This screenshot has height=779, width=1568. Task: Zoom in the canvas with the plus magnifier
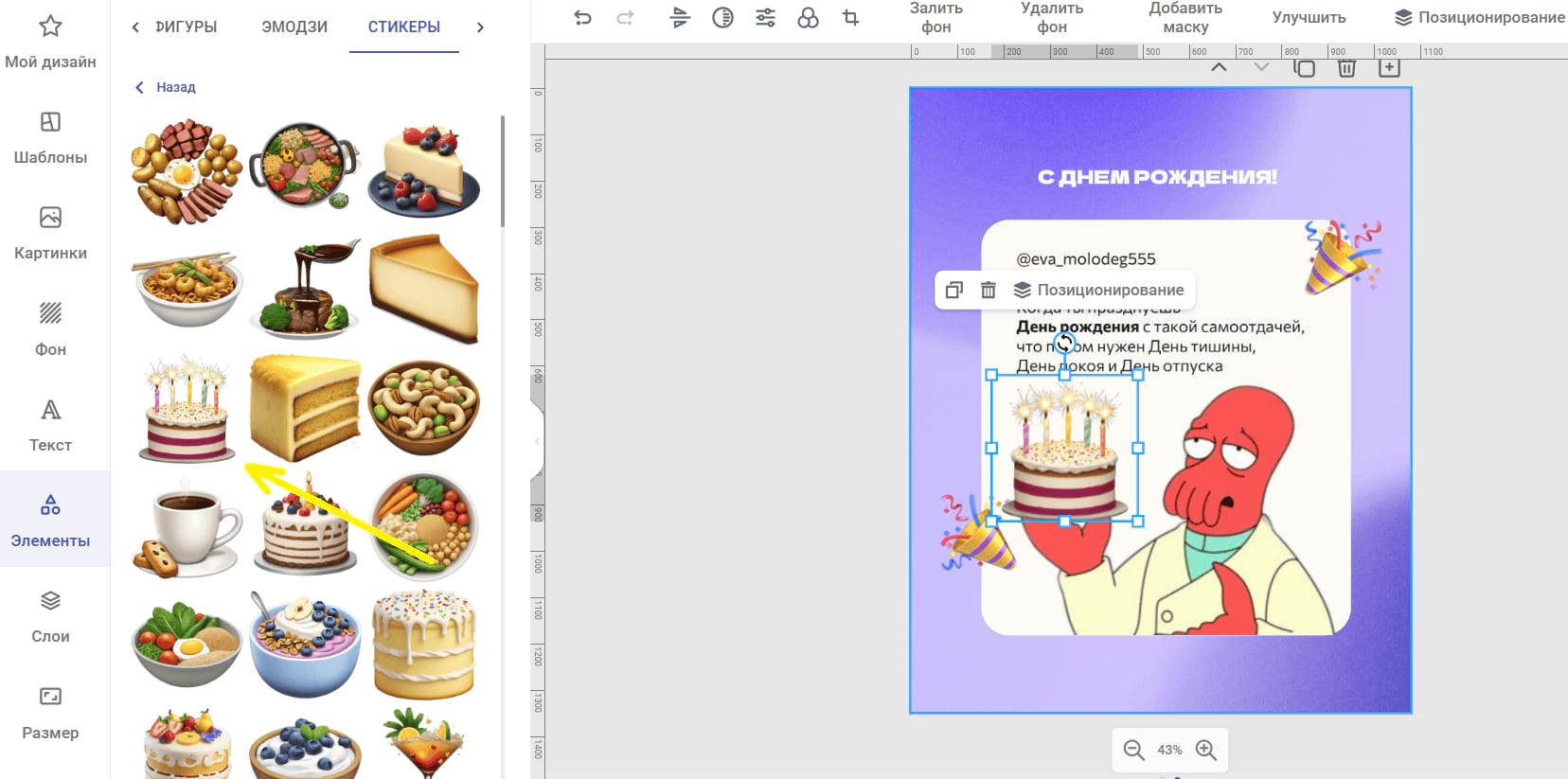[1205, 750]
